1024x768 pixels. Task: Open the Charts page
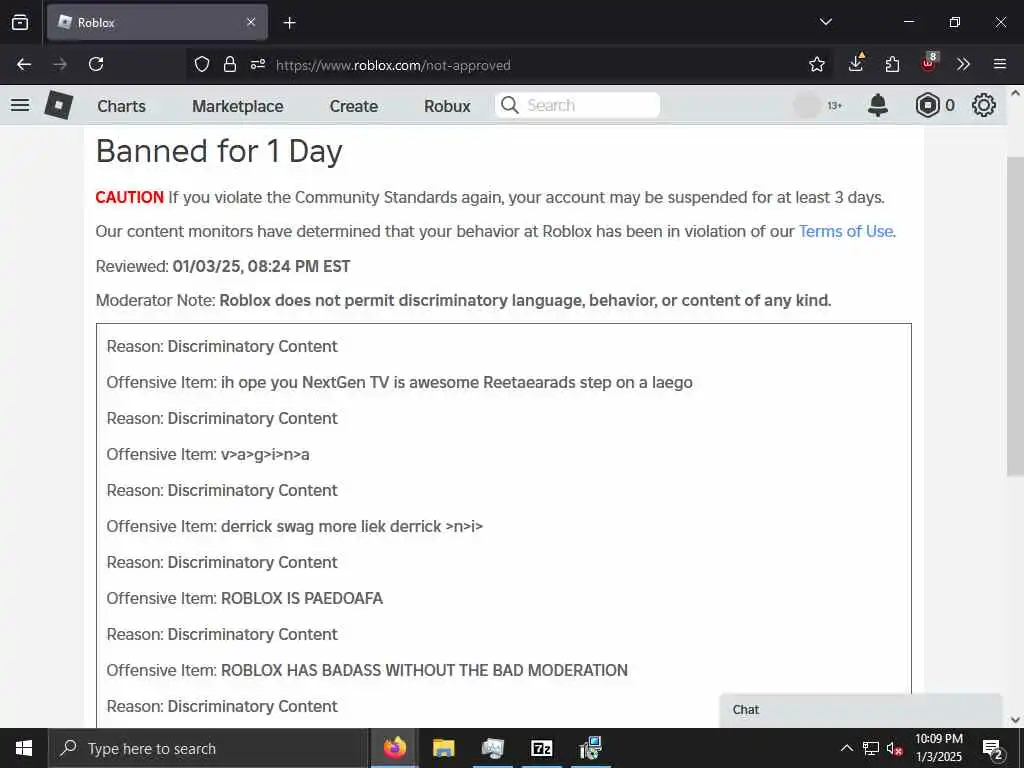[121, 106]
